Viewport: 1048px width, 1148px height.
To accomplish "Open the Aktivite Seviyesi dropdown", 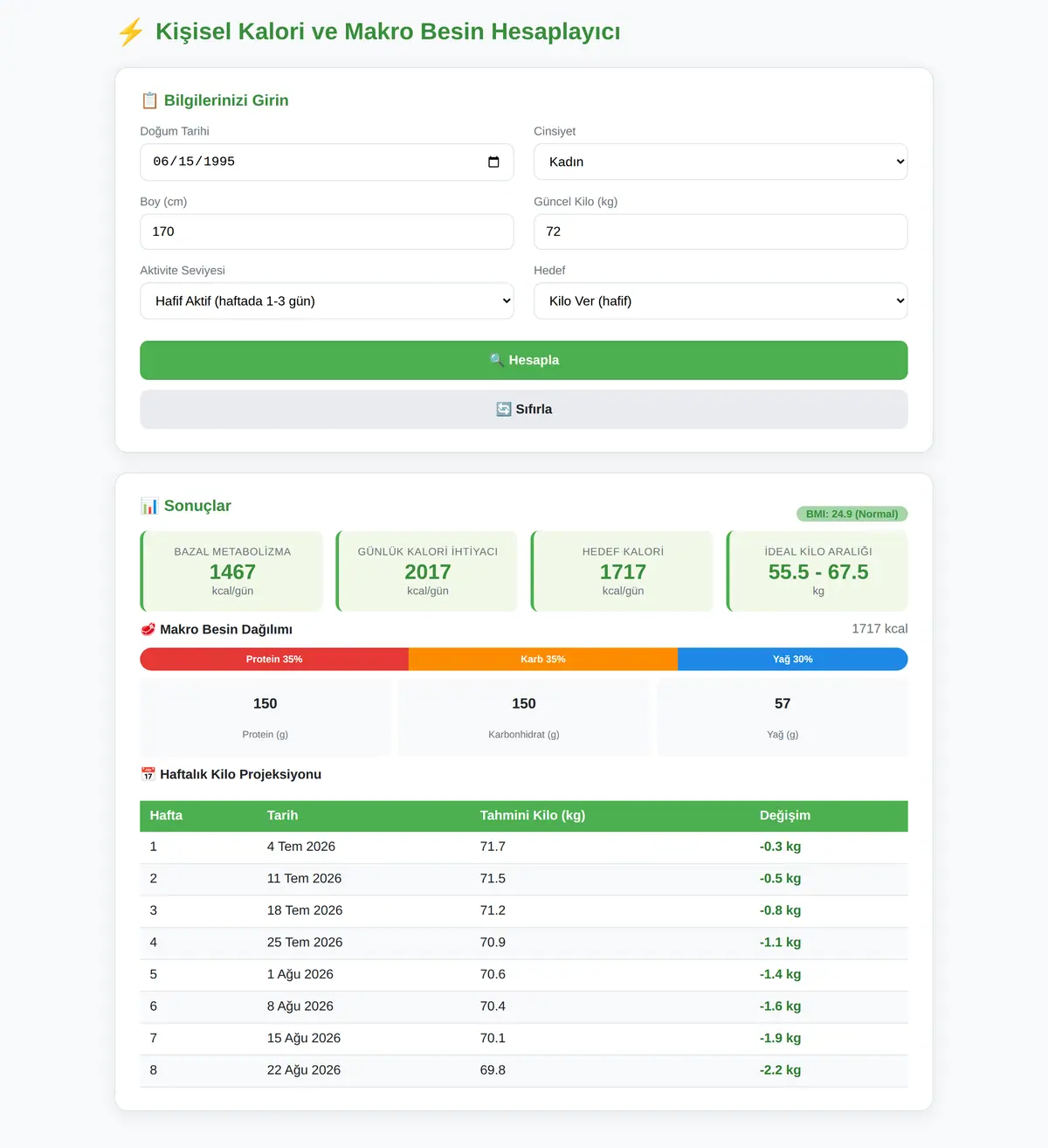I will (x=327, y=301).
